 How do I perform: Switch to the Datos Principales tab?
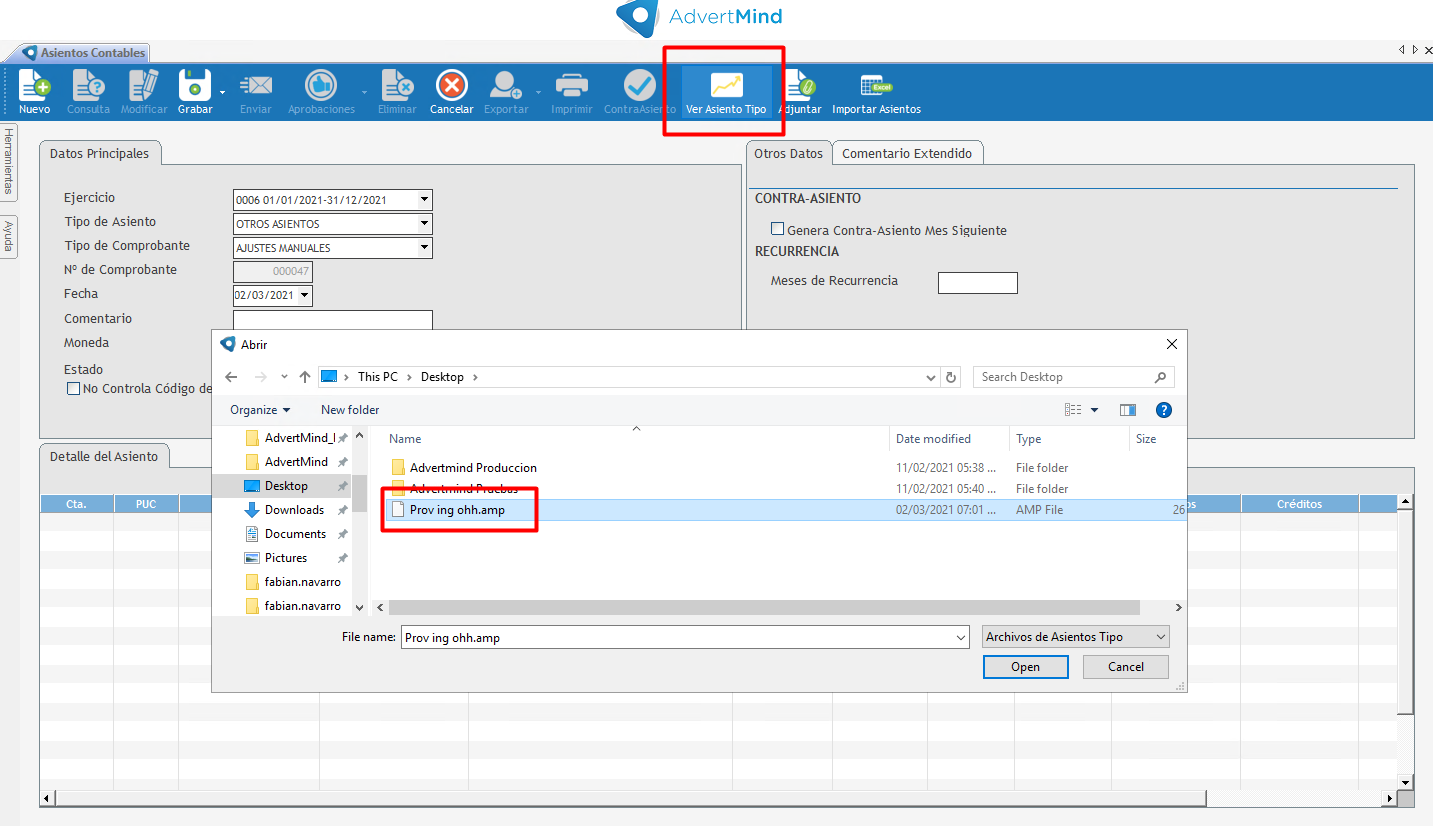coord(100,153)
